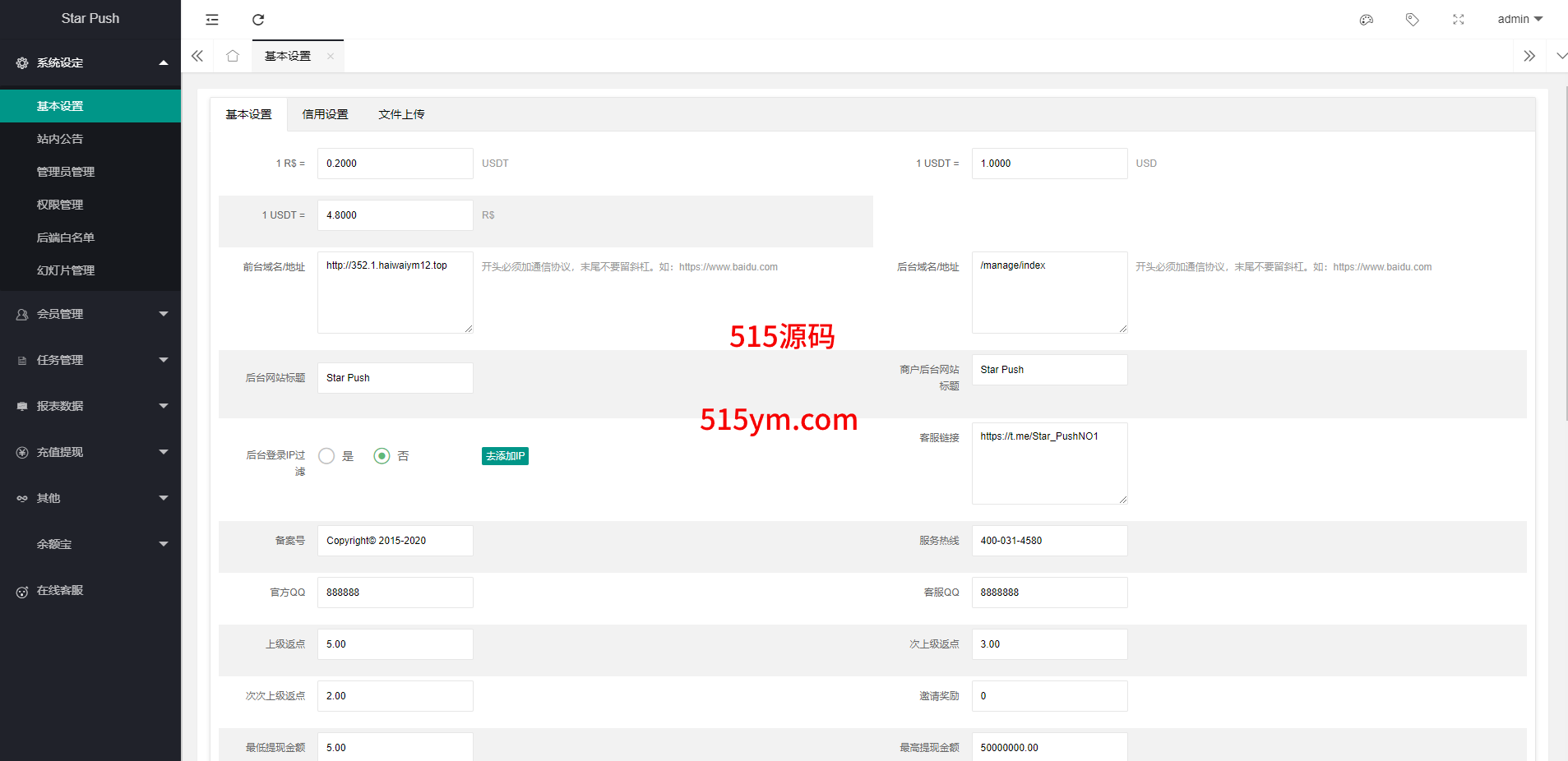Image resolution: width=1568 pixels, height=761 pixels.
Task: Expand the 会员管理 sidebar menu
Action: pyautogui.click(x=90, y=314)
